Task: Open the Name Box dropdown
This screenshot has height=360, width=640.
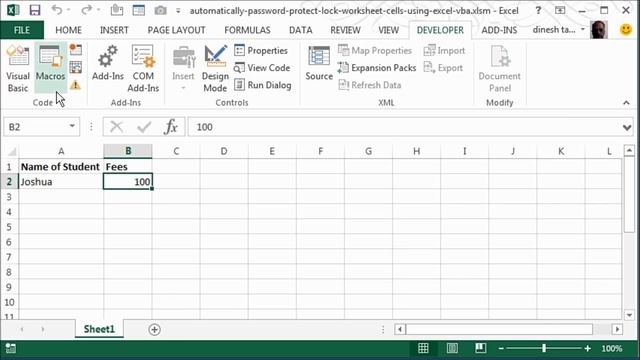Action: tap(72, 126)
